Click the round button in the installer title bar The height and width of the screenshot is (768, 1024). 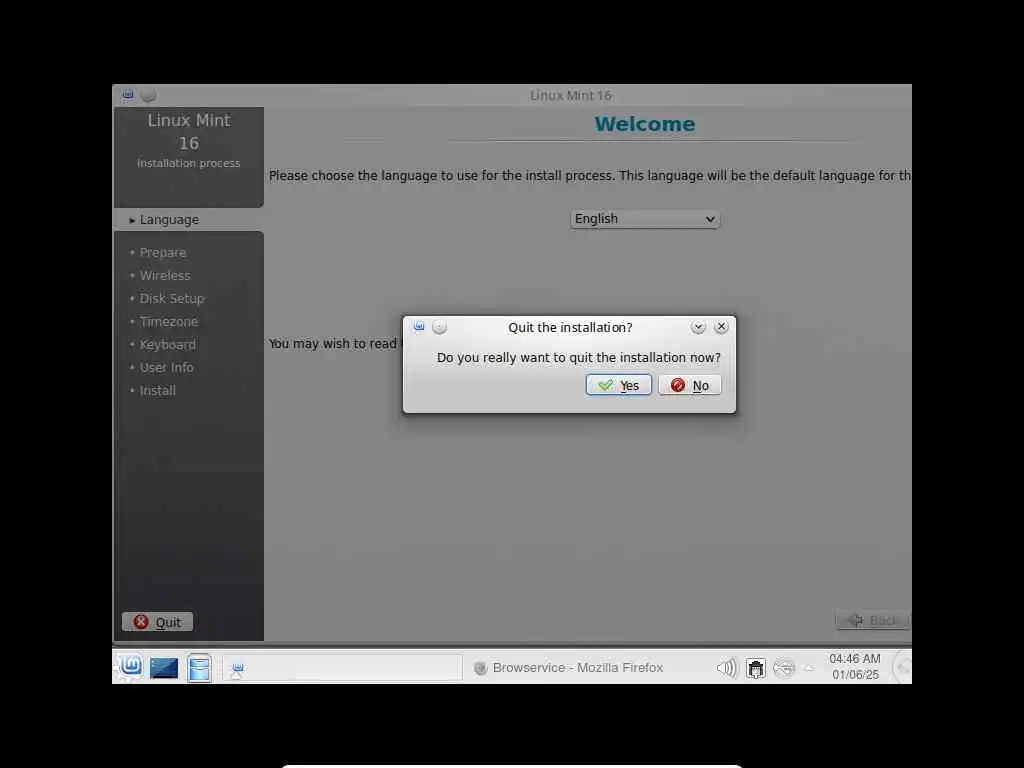click(148, 95)
